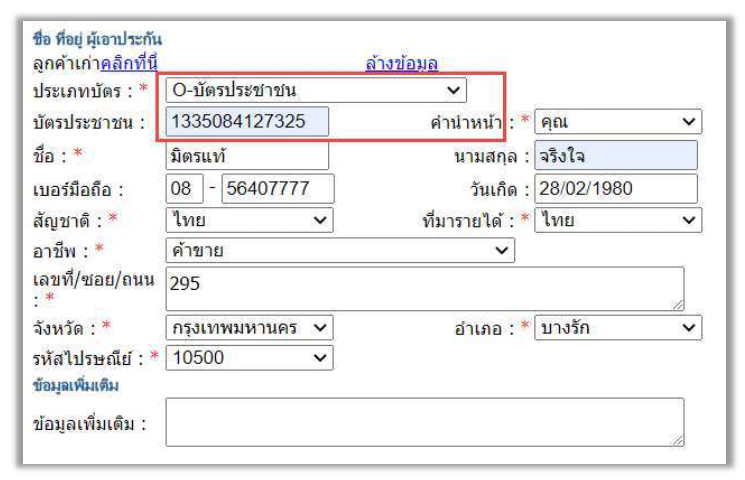Open the ที่มารายได้ income source dropdown
Viewport: 745px width, 480px height.
pos(618,220)
